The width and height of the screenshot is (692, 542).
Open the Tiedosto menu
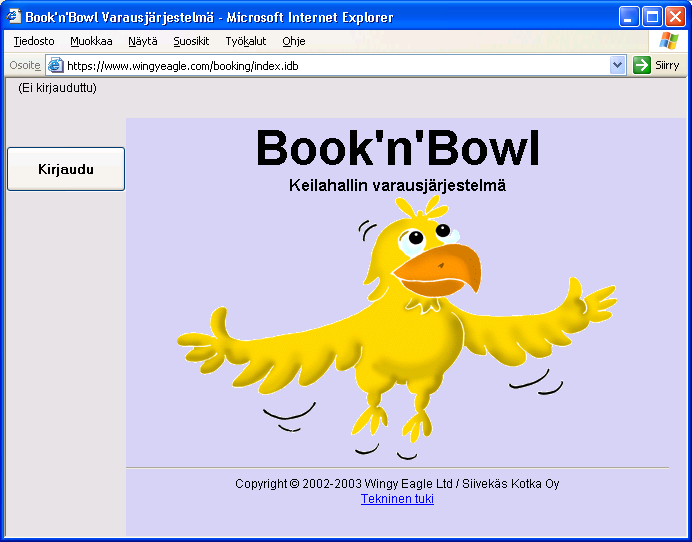point(34,41)
